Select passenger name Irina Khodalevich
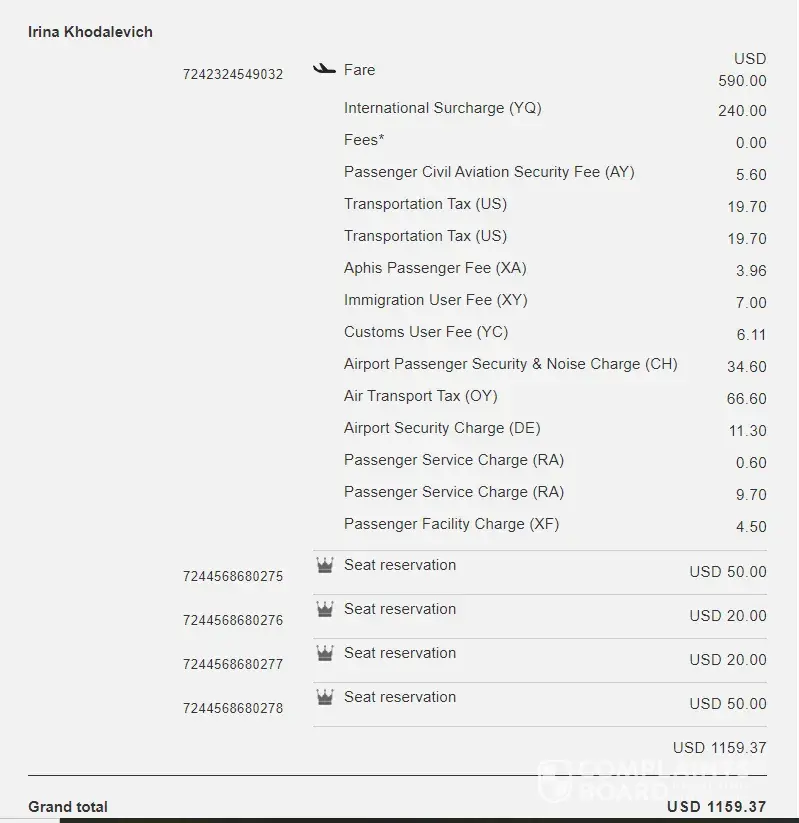The height and width of the screenshot is (823, 799). pyautogui.click(x=90, y=32)
